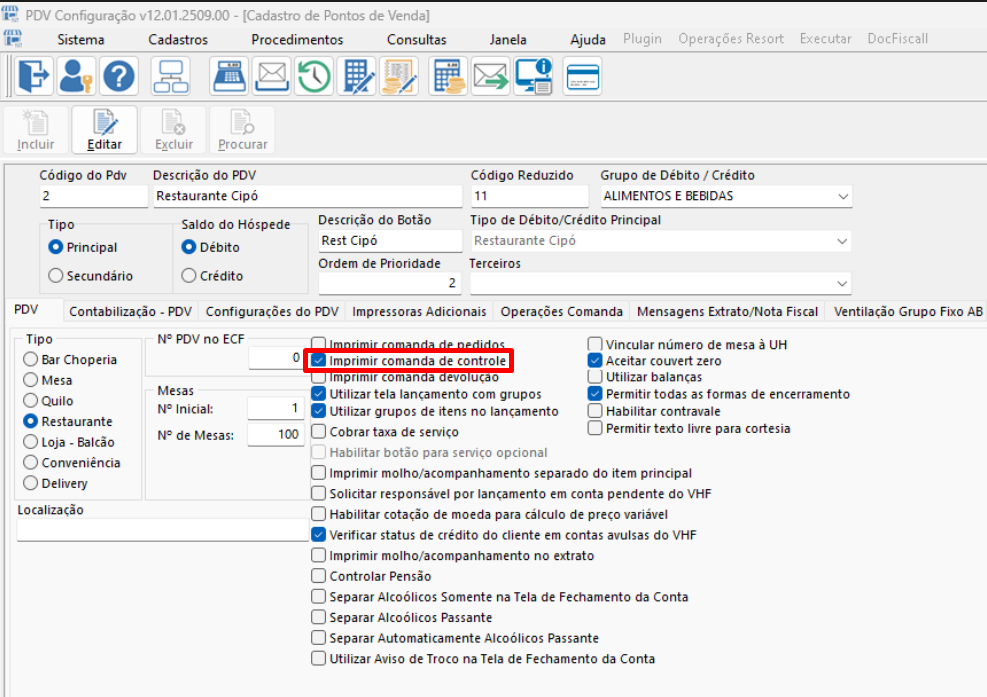Image resolution: width=987 pixels, height=697 pixels.
Task: Open the envelope inbox tray icon
Action: click(x=272, y=76)
